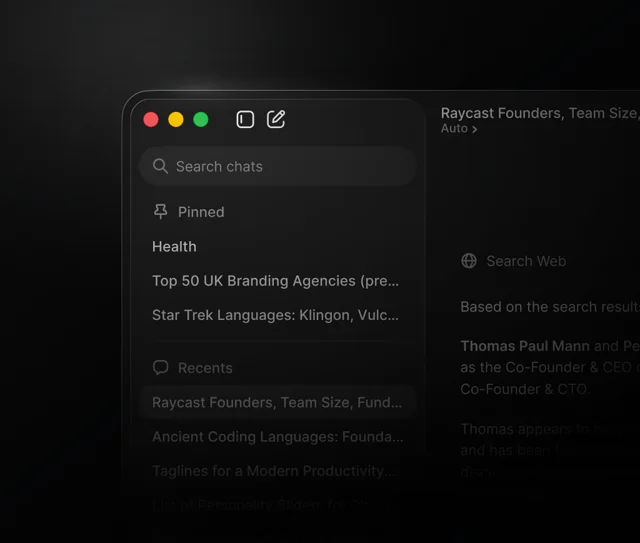Click the yellow minimize window button
This screenshot has height=543, width=640.
(176, 120)
